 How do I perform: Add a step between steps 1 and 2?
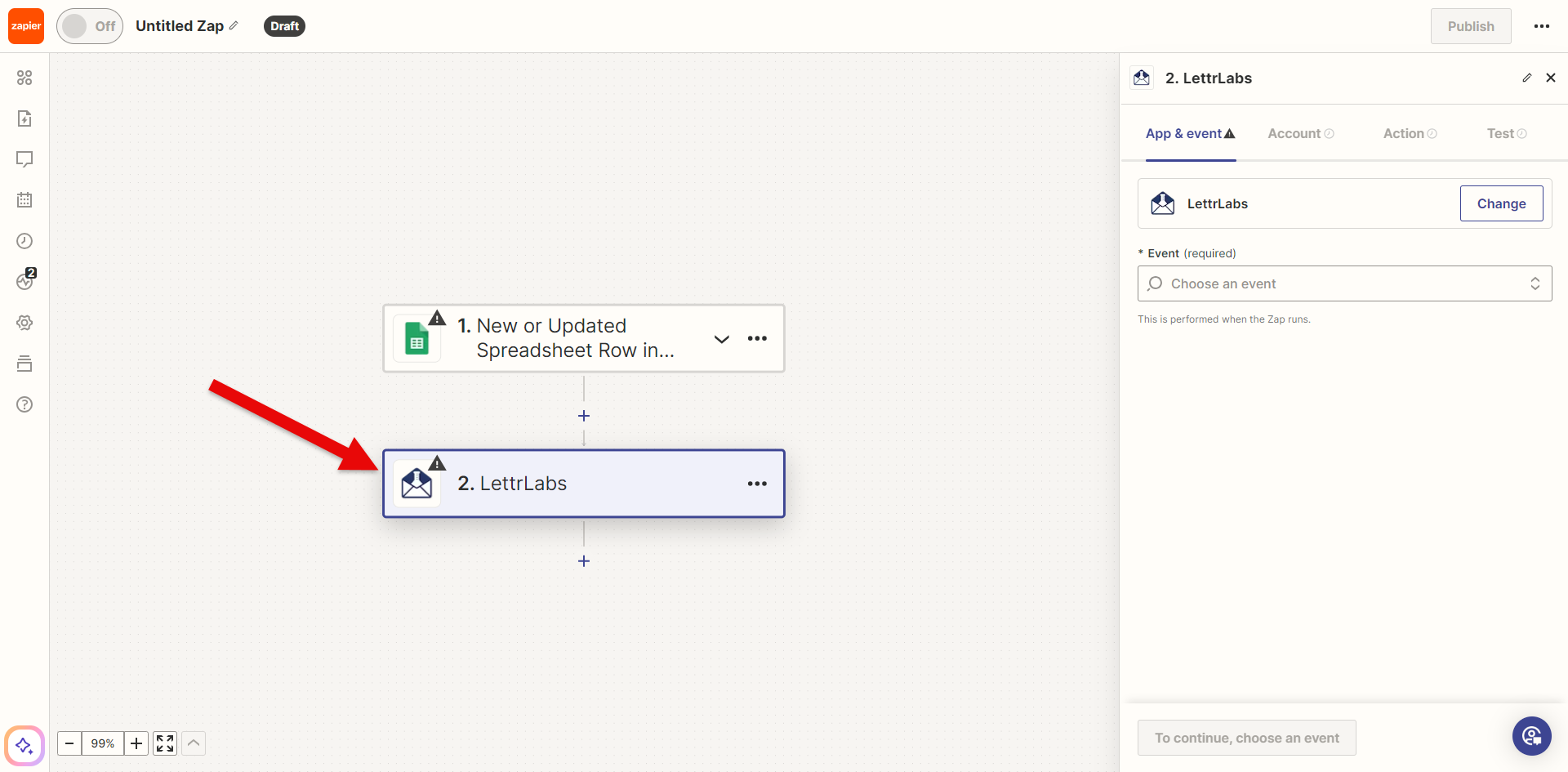coord(584,416)
